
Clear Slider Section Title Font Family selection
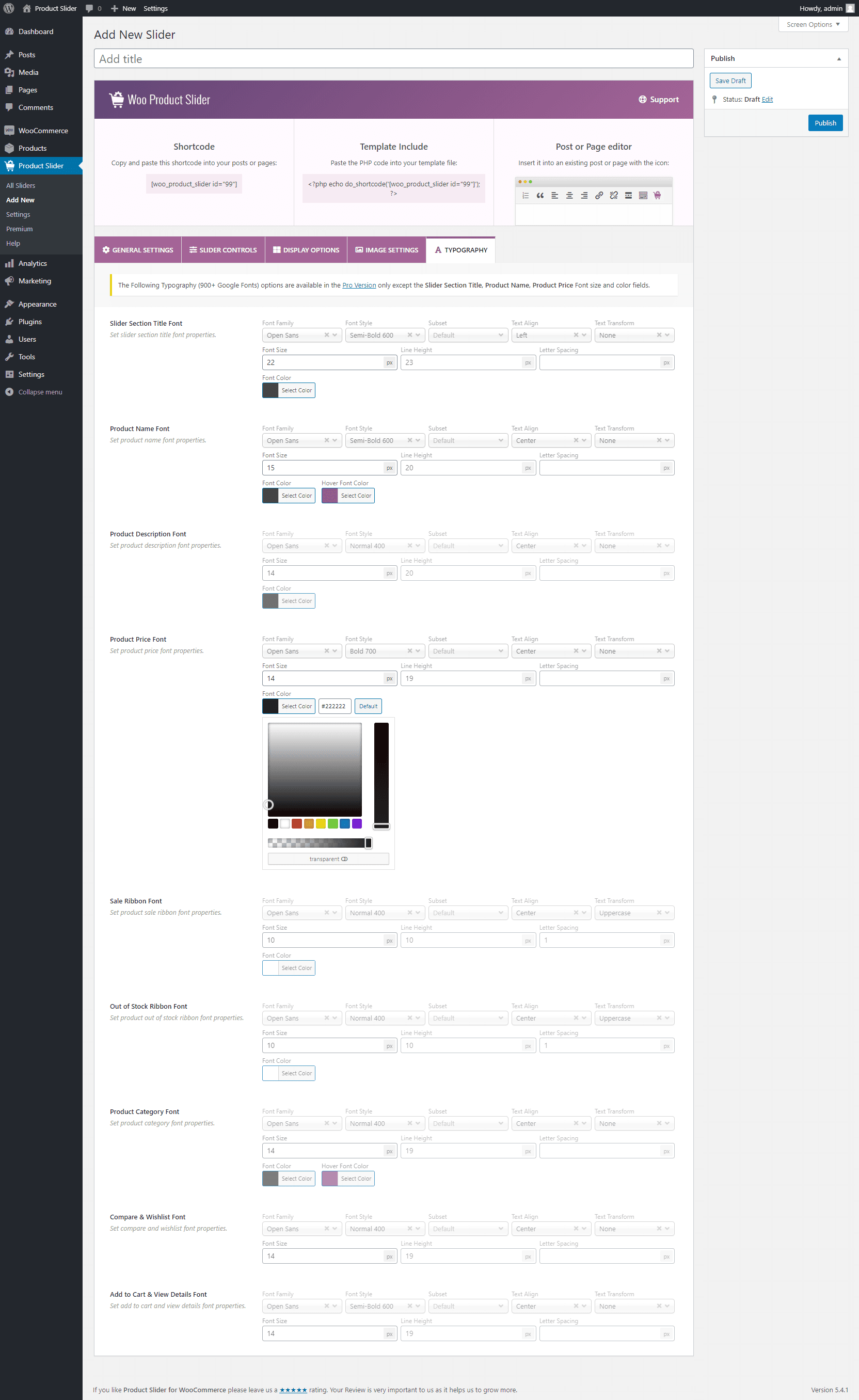tap(327, 335)
